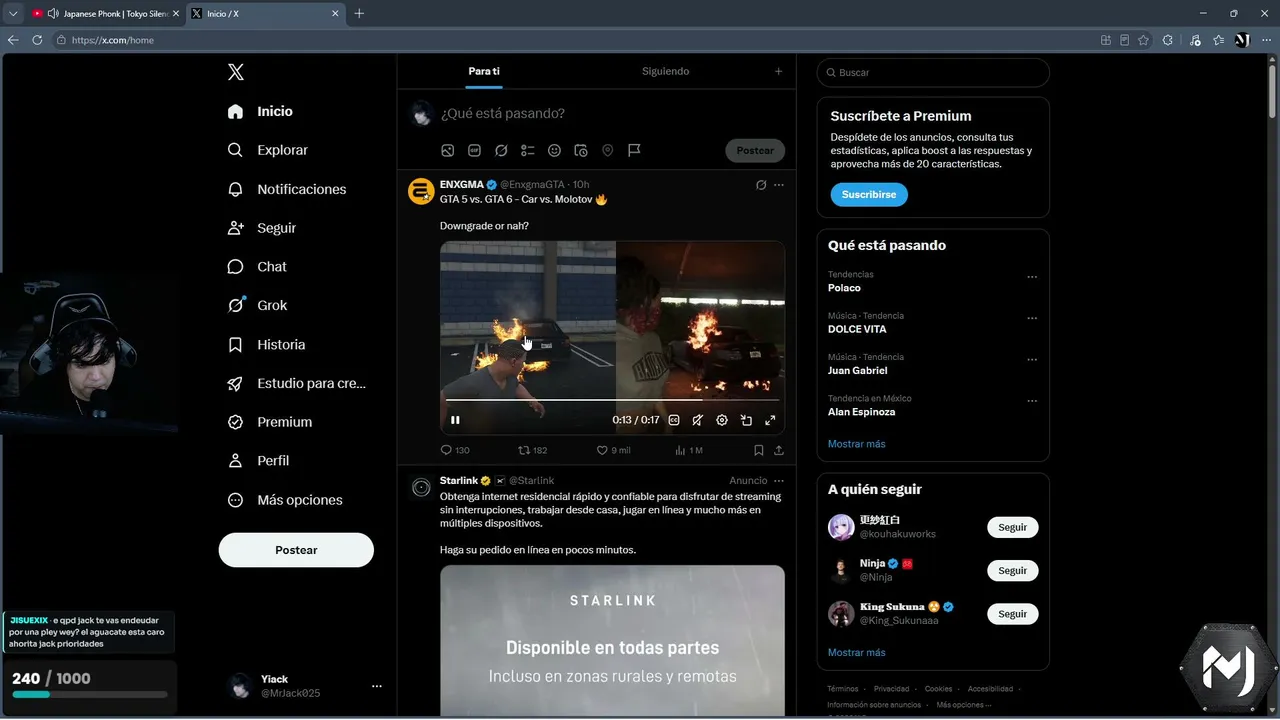
Task: Open ENXGMA's profile avatar
Action: (421, 191)
